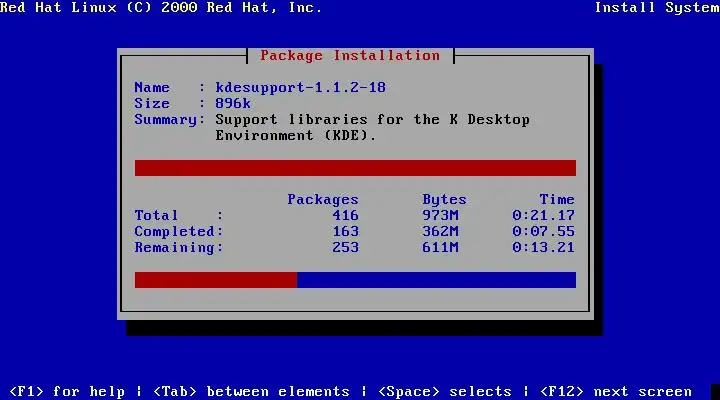Image resolution: width=720 pixels, height=400 pixels.
Task: Click the overall install progress bar
Action: pyautogui.click(x=355, y=280)
